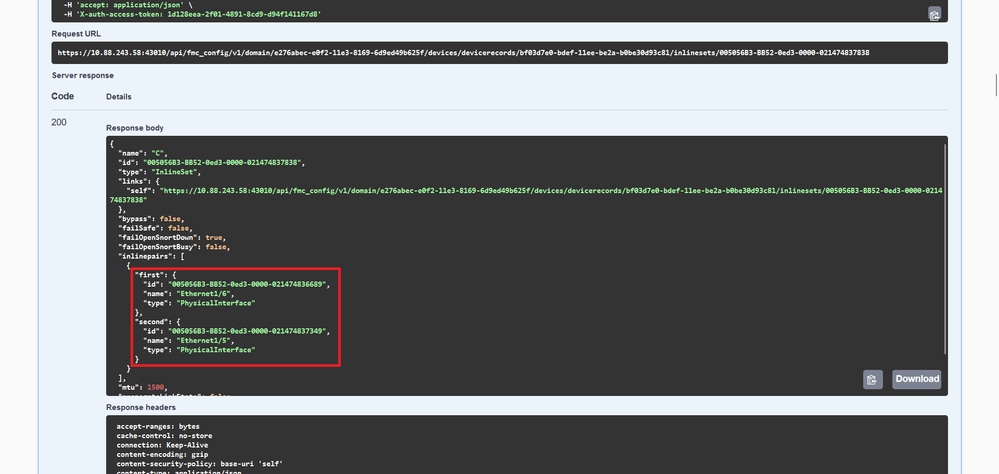
Task: Click the "Request URL" label
Action: pyautogui.click(x=76, y=34)
